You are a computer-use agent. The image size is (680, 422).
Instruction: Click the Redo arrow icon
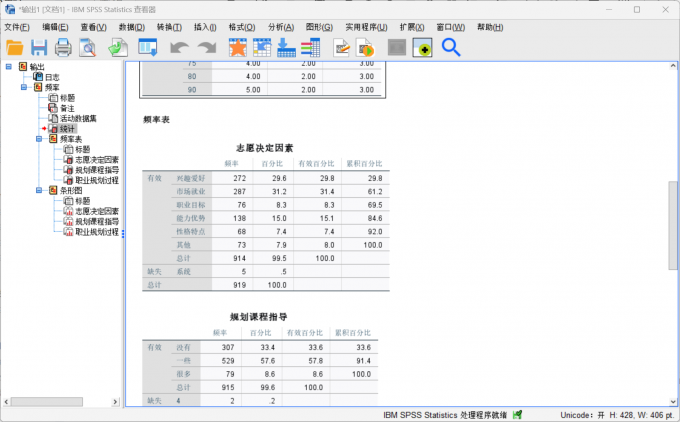click(x=206, y=47)
